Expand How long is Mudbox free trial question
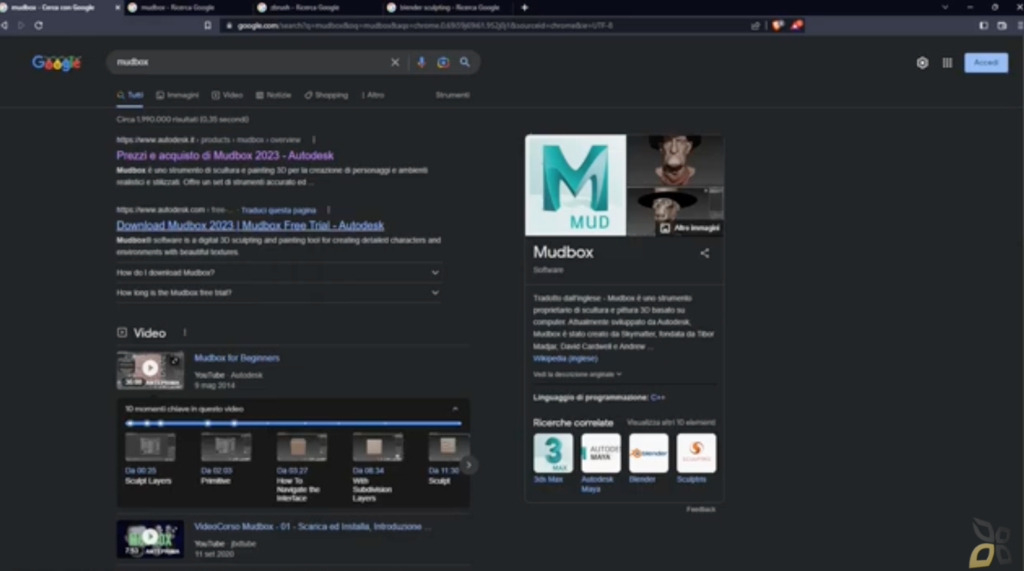 point(278,293)
